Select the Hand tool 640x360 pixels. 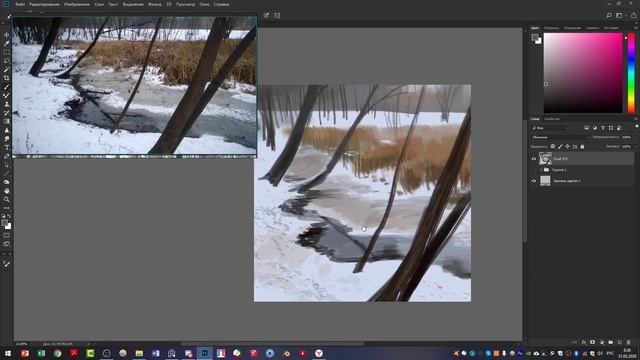pos(7,191)
